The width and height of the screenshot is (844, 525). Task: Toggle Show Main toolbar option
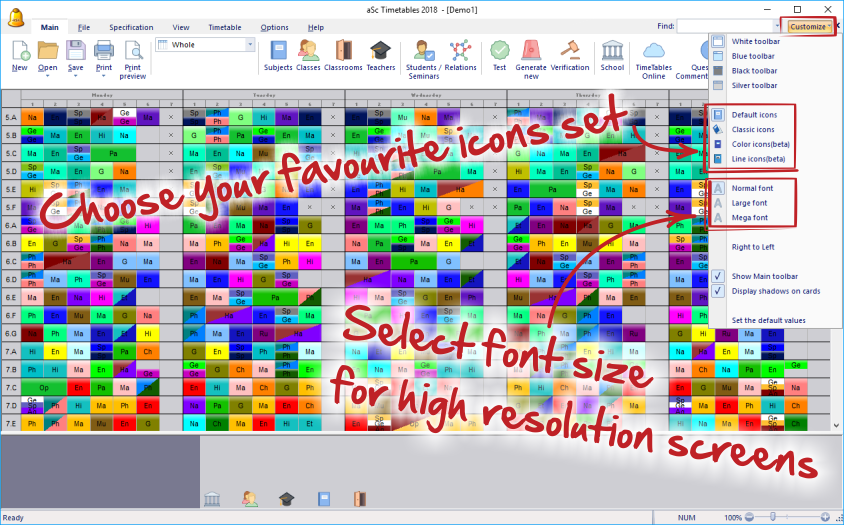pos(764,276)
